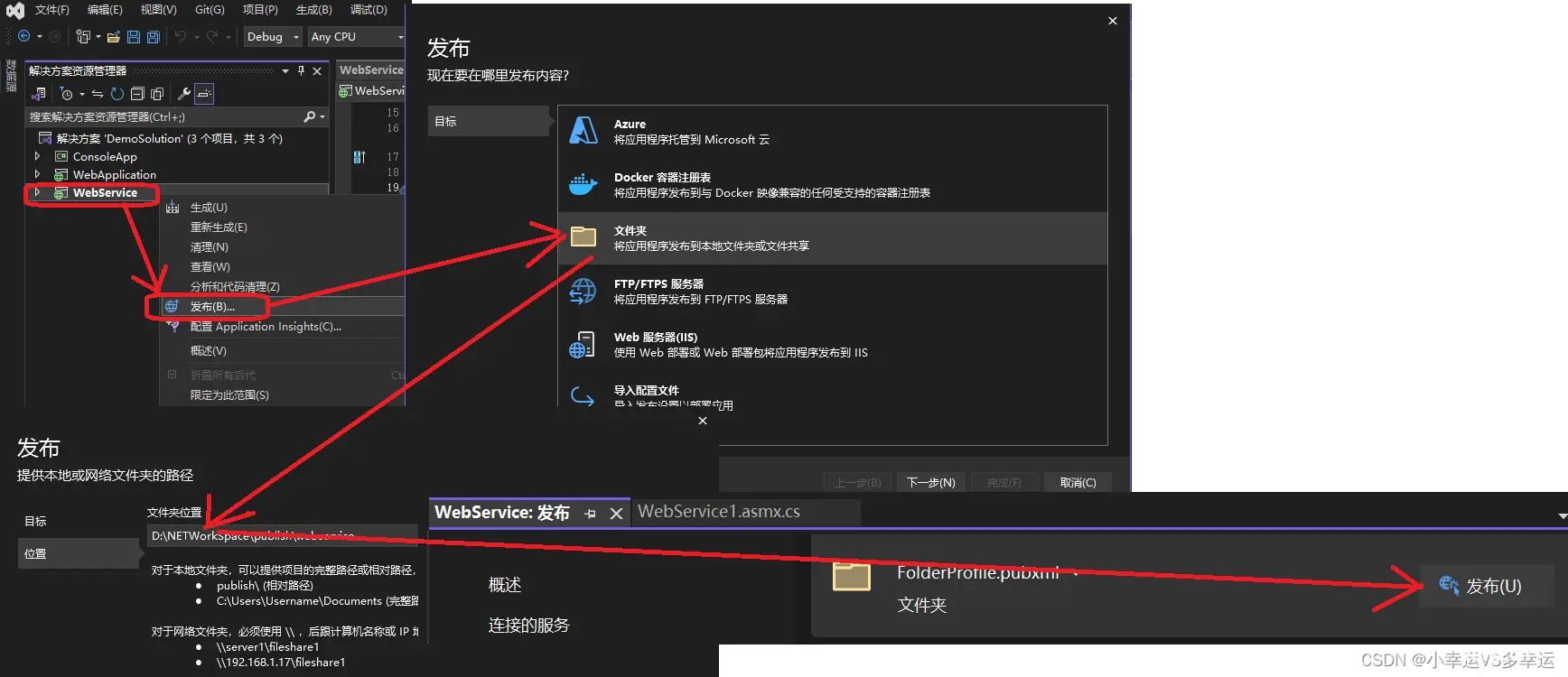The width and height of the screenshot is (1568, 677).
Task: Click the open file folder toolbar icon
Action: point(114,37)
